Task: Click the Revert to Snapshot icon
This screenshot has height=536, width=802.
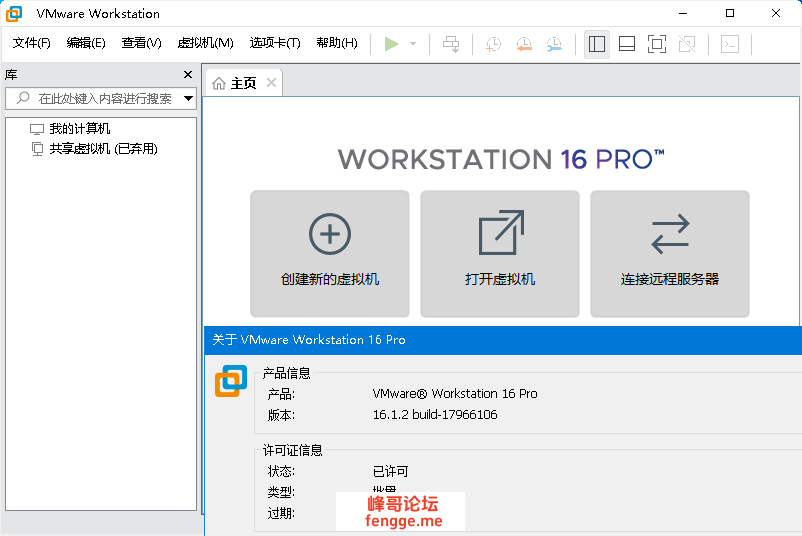Action: pyautogui.click(x=524, y=44)
